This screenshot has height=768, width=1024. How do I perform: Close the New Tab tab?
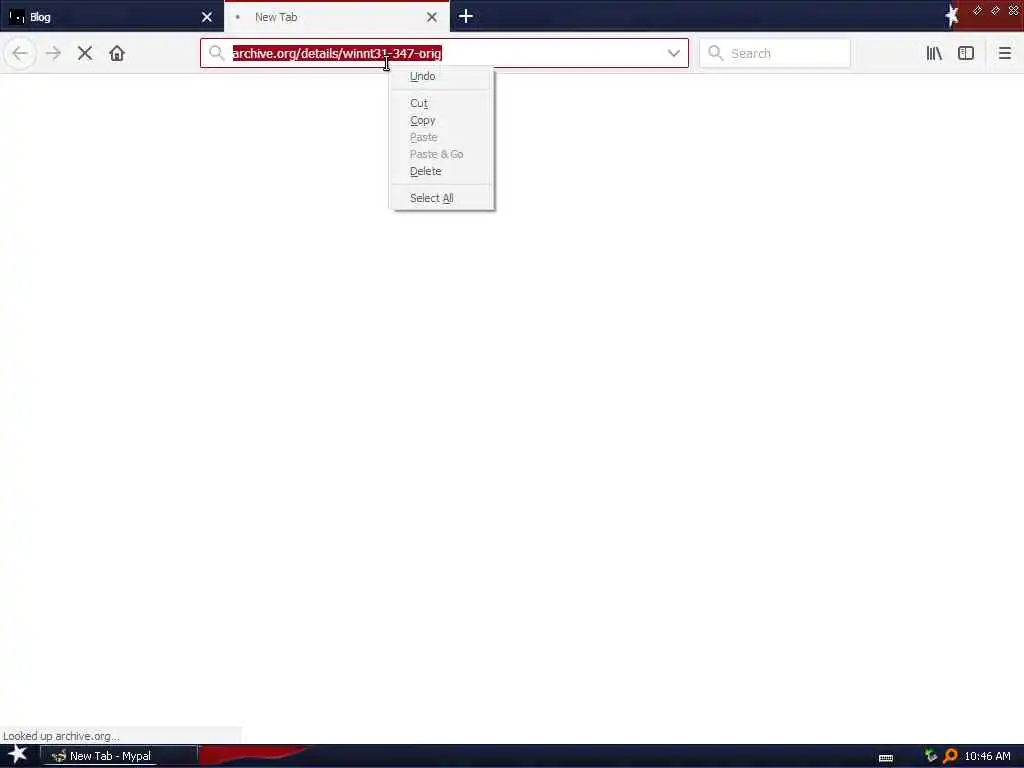coord(432,17)
